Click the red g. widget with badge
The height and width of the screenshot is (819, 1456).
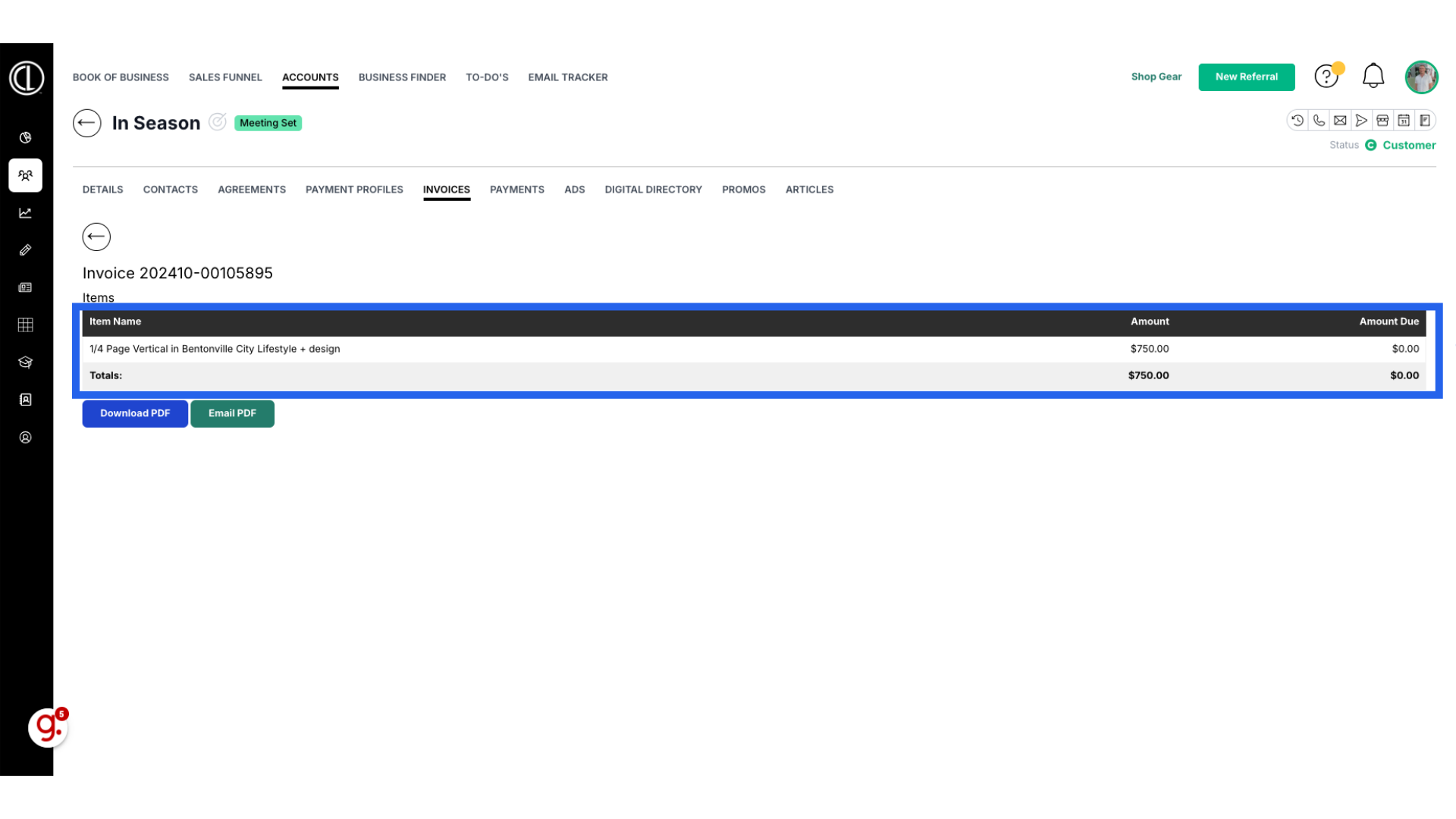[x=48, y=727]
